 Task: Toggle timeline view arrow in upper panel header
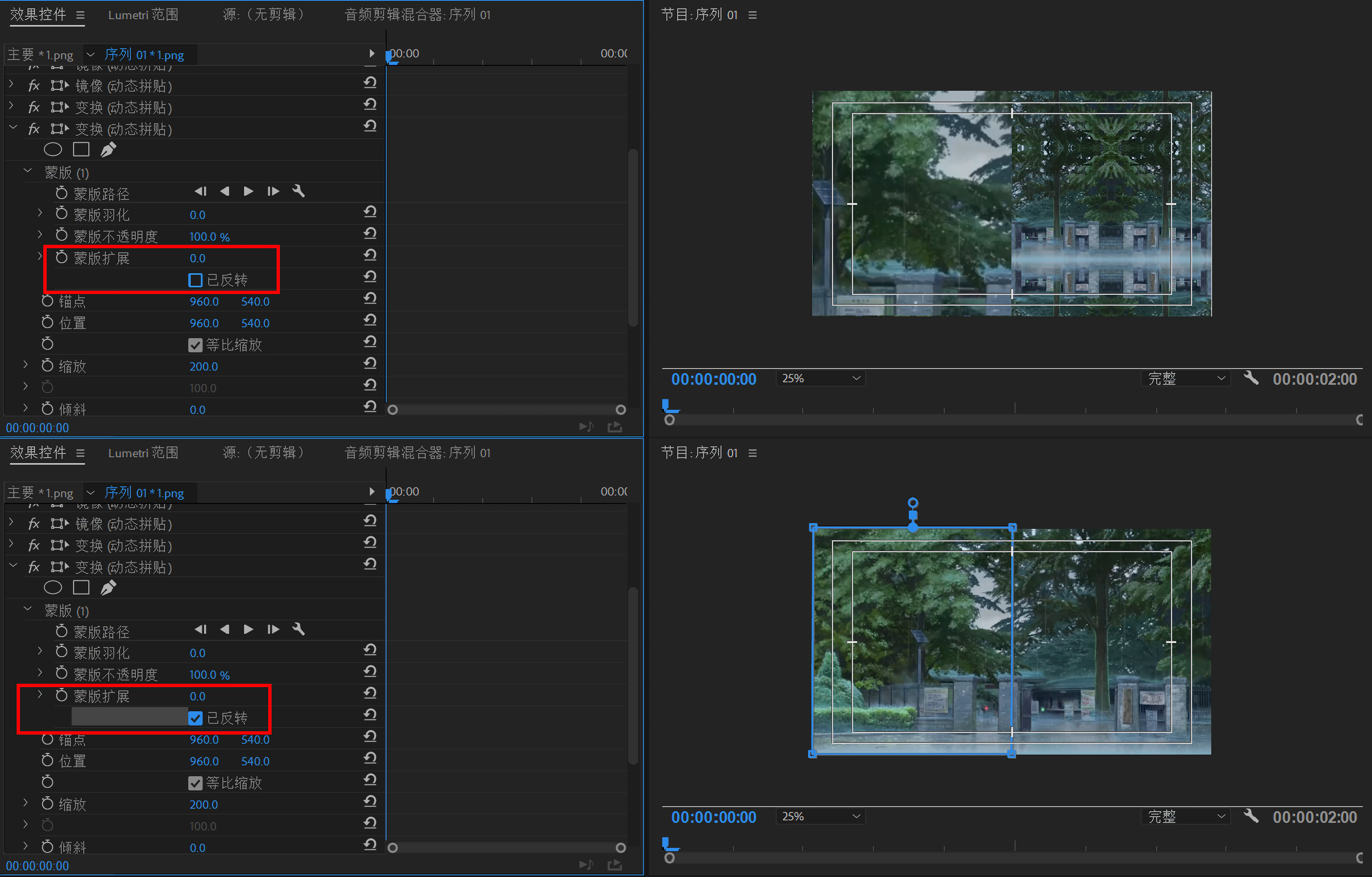(372, 54)
